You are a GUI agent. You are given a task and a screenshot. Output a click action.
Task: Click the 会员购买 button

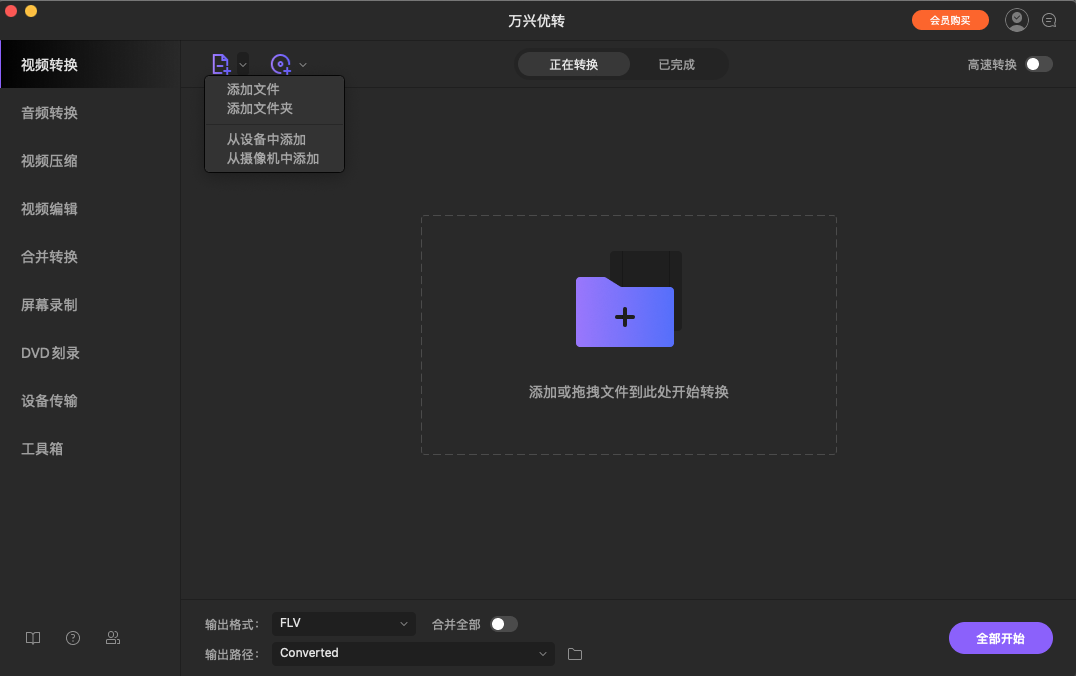949,19
